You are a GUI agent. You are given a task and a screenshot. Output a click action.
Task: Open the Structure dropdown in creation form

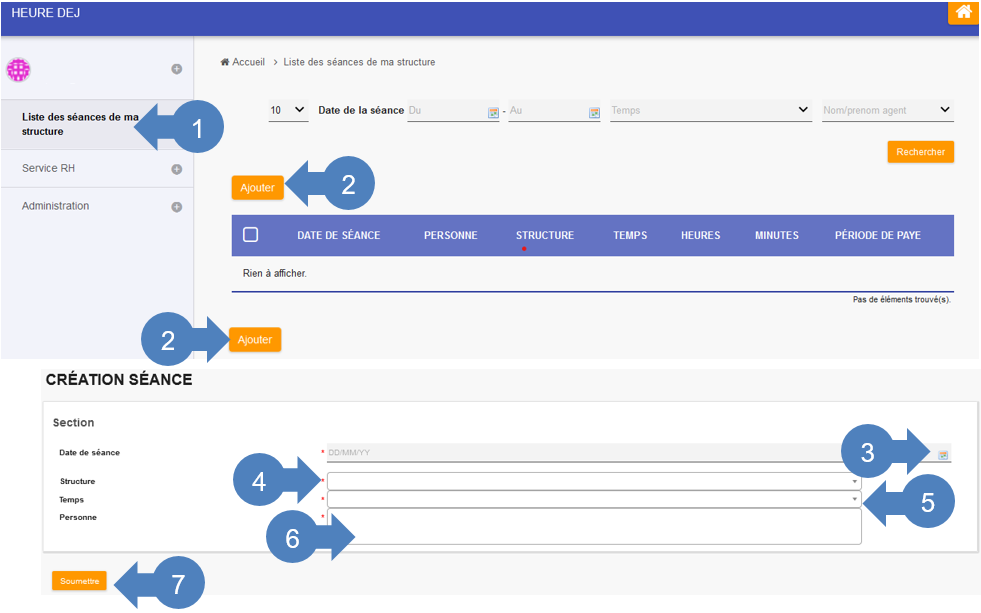594,481
